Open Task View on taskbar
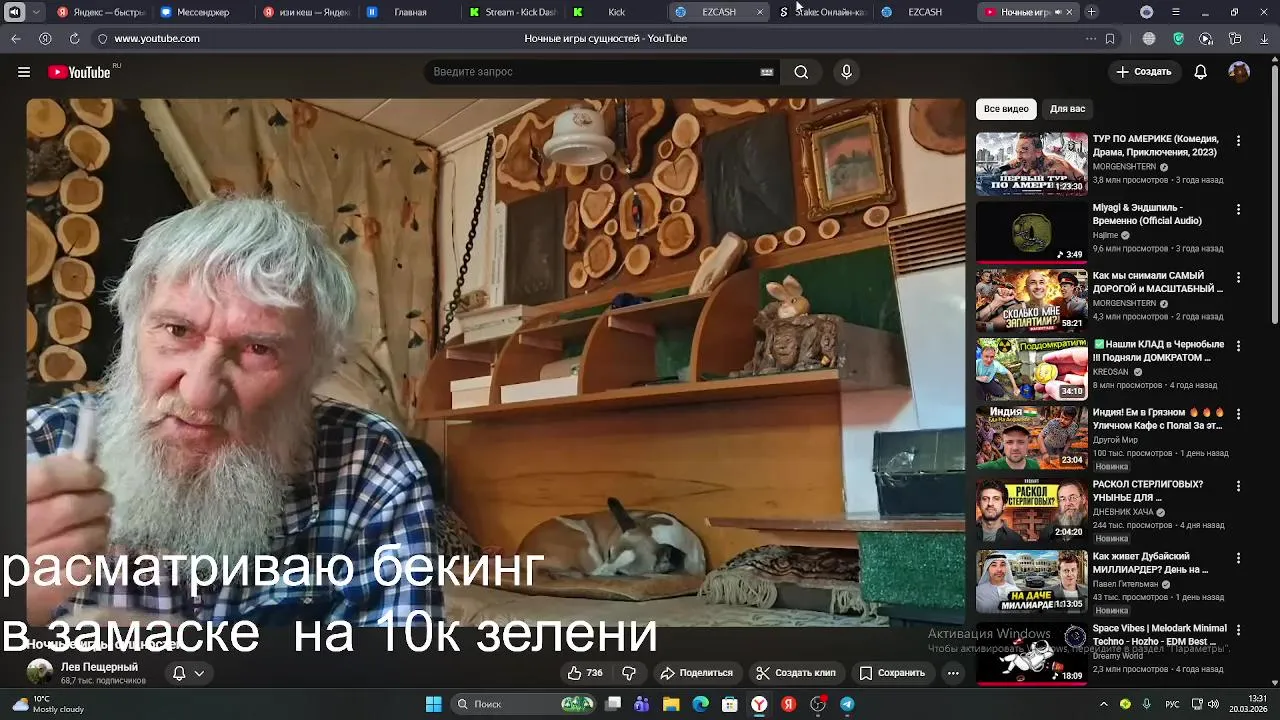The width and height of the screenshot is (1280, 720). (x=613, y=704)
